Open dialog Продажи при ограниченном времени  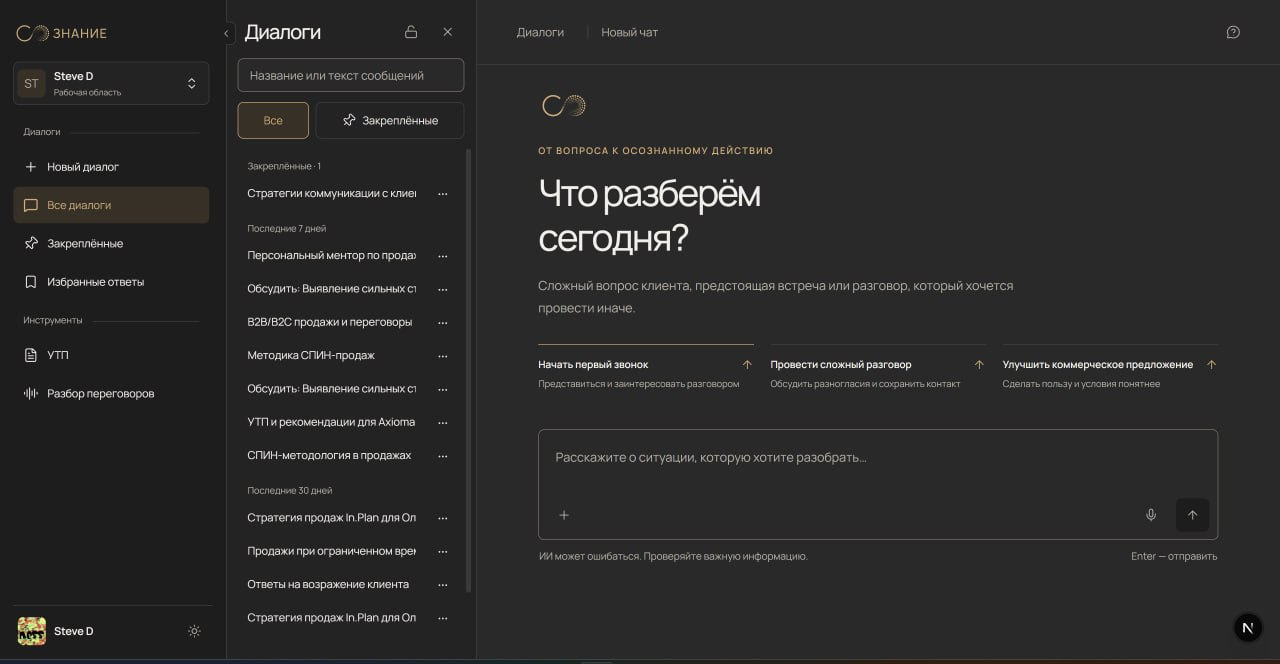point(332,551)
